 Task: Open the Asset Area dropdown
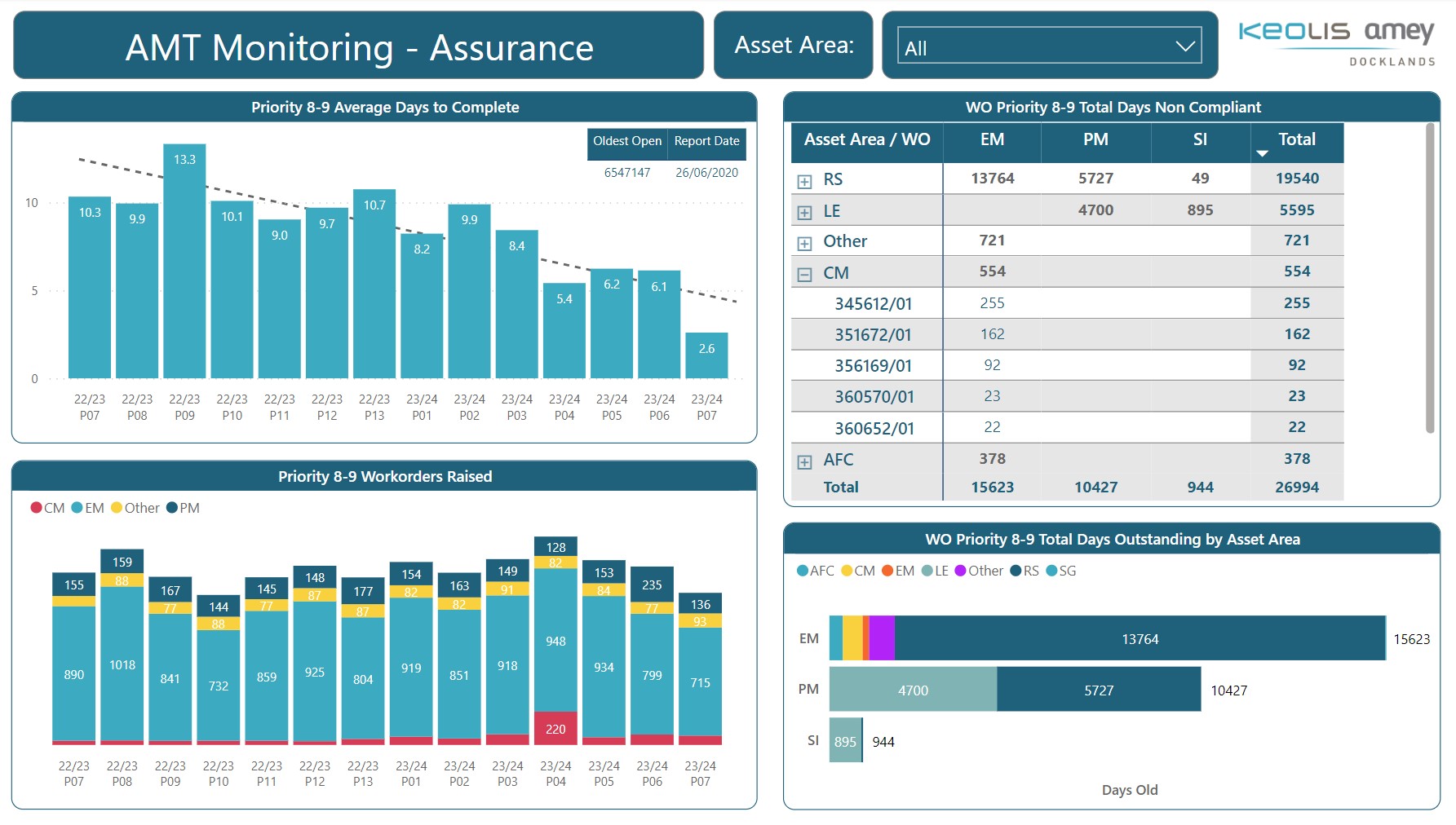(x=1049, y=47)
